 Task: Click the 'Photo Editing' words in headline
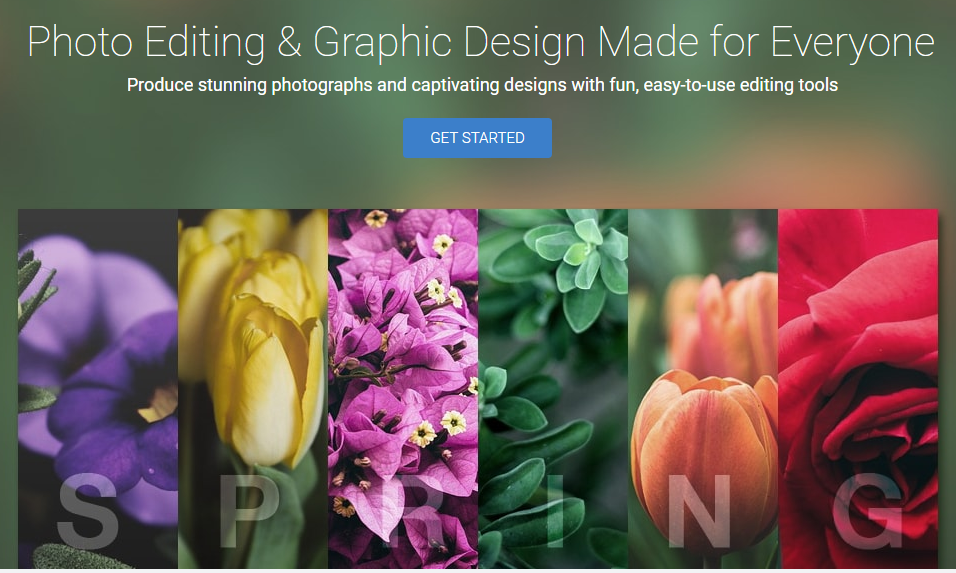click(x=146, y=43)
